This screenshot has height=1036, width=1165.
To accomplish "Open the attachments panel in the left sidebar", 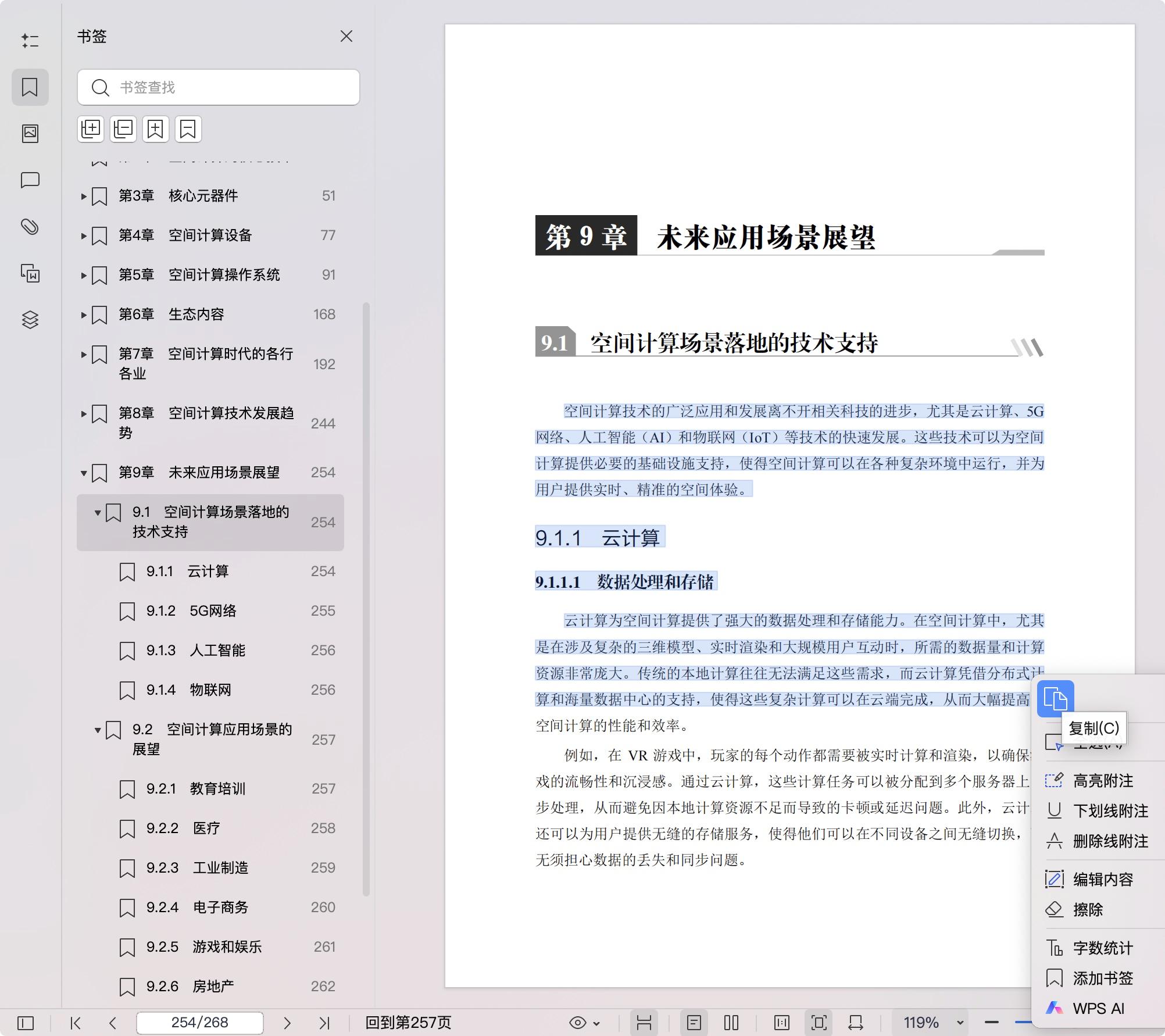I will pos(30,227).
